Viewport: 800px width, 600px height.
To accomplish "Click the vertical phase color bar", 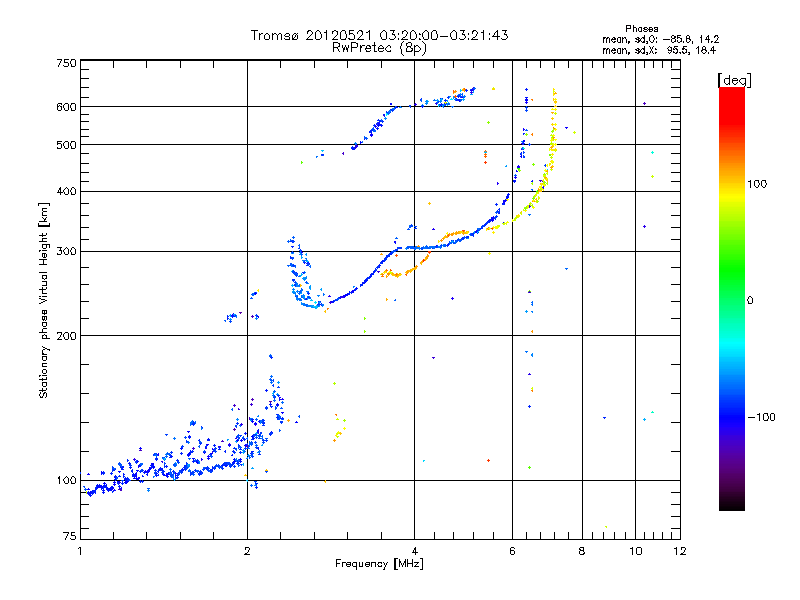I will 732,299.
